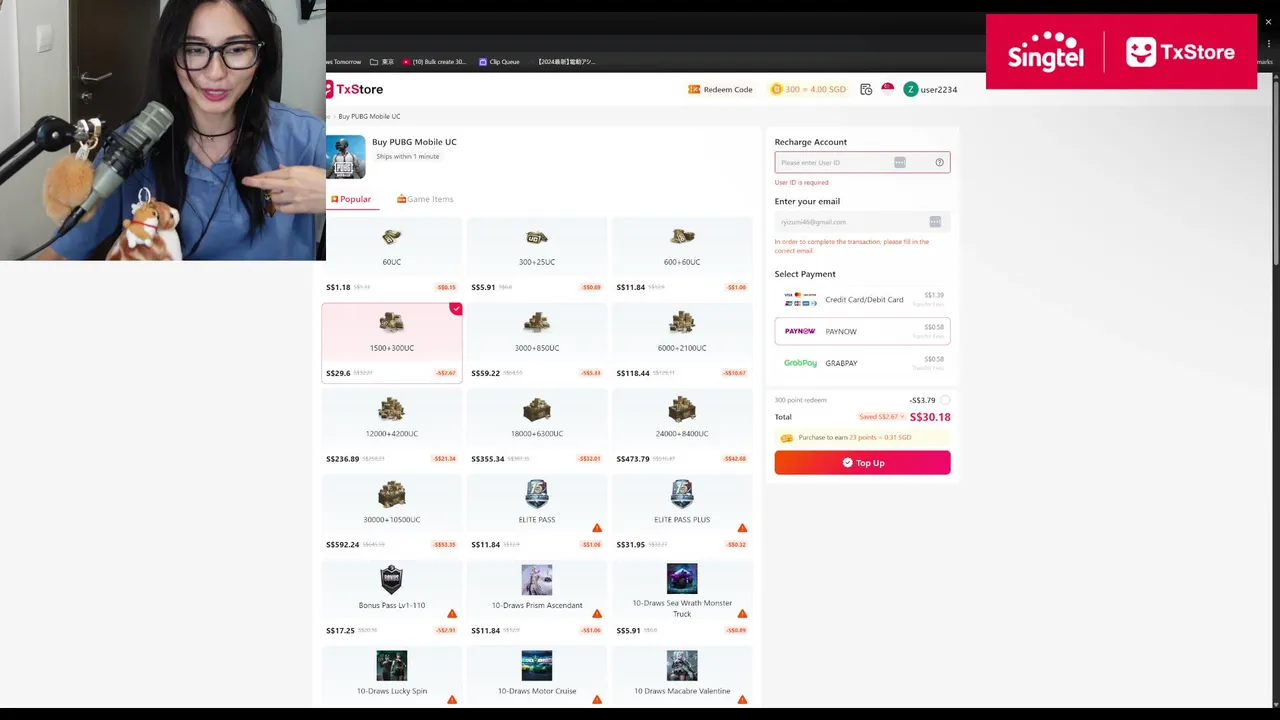Click the warning triangle on ELITE PASS PLUS
The width and height of the screenshot is (1280, 720).
click(742, 528)
